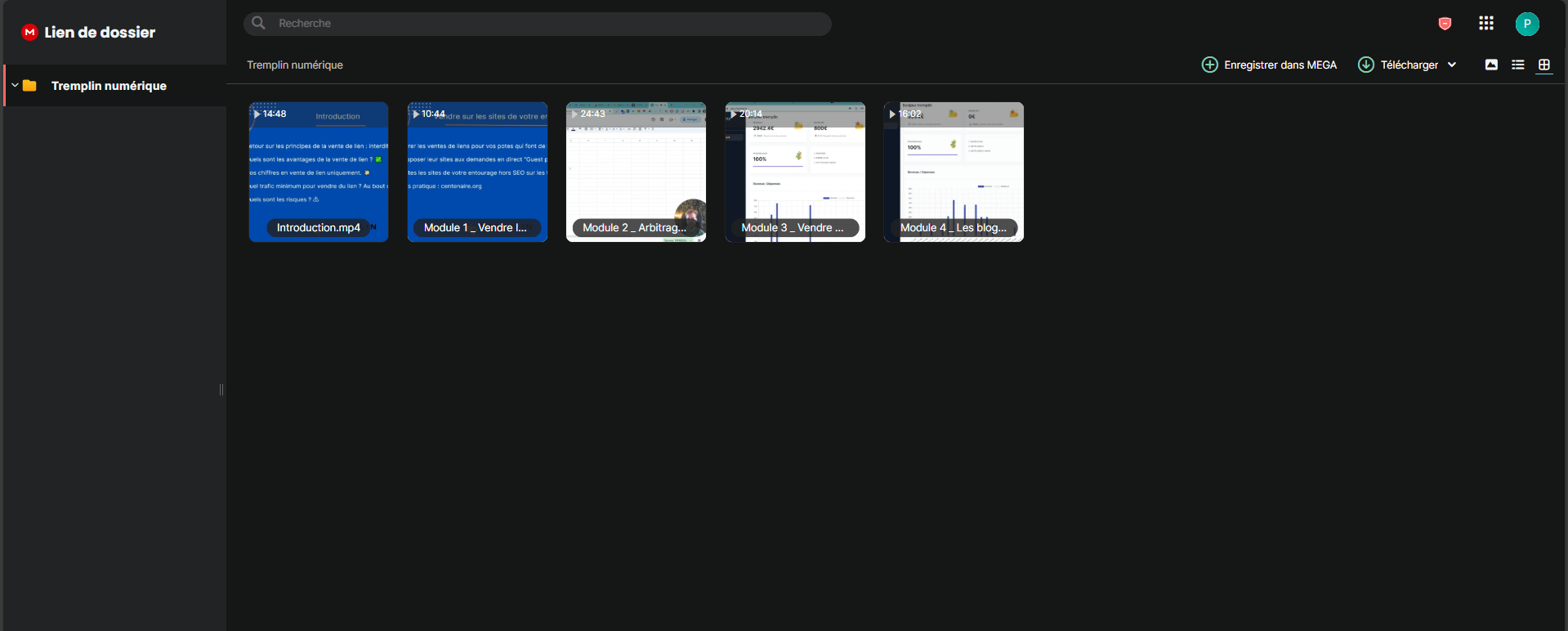Screen dimensions: 1568x631
Task: Click the Enregistrer dans MEGA button
Action: 1269,65
